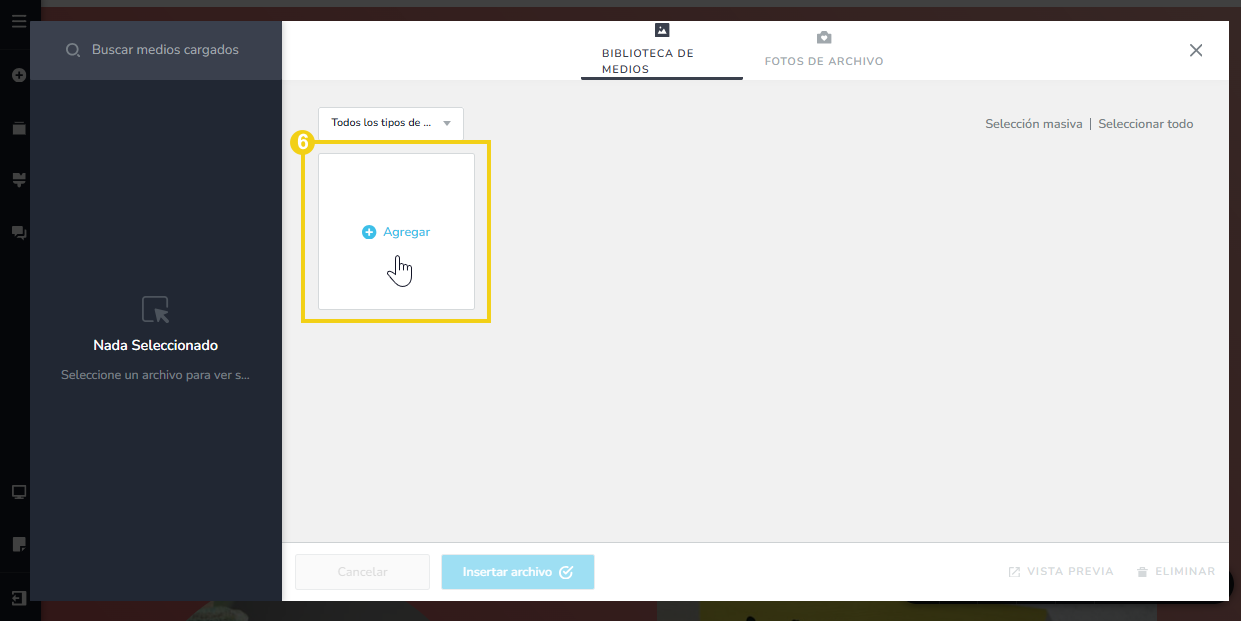This screenshot has height=621, width=1241.
Task: Close the media library dialog
Action: coord(1196,50)
